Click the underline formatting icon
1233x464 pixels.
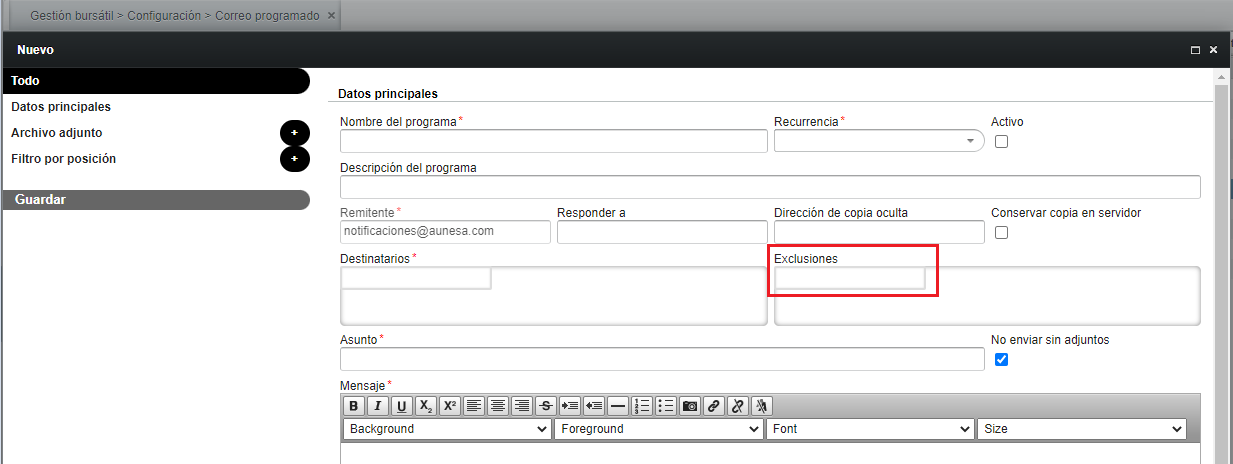(401, 406)
